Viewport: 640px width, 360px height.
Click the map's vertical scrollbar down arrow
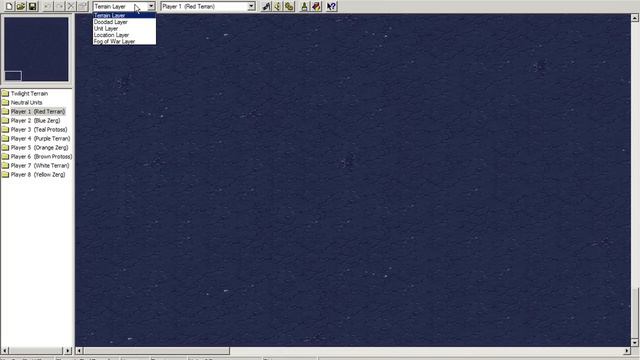point(635,342)
